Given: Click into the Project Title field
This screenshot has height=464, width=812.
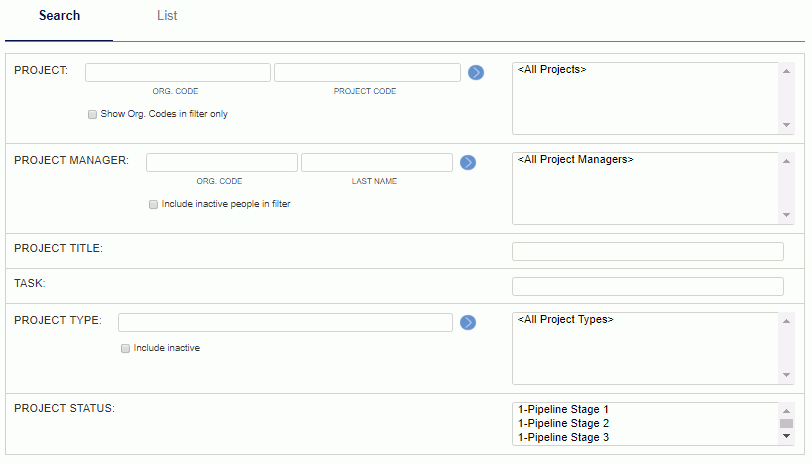Looking at the screenshot, I should point(647,252).
